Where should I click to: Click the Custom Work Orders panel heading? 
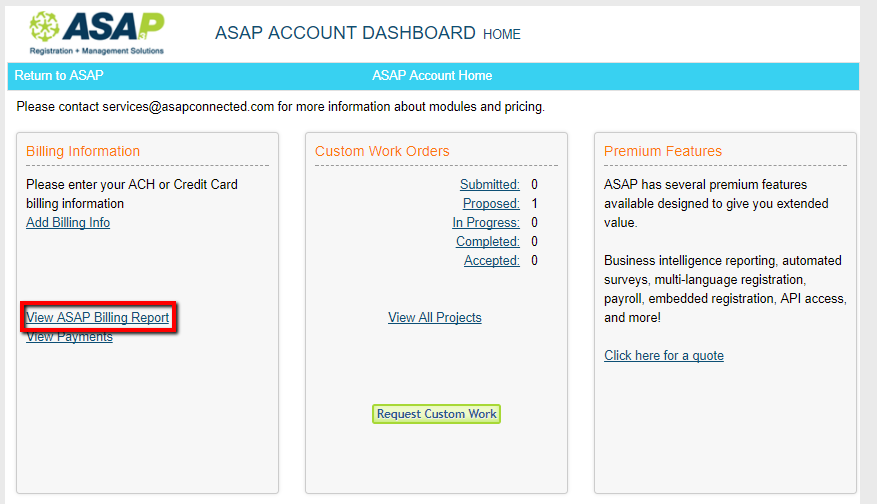point(382,152)
